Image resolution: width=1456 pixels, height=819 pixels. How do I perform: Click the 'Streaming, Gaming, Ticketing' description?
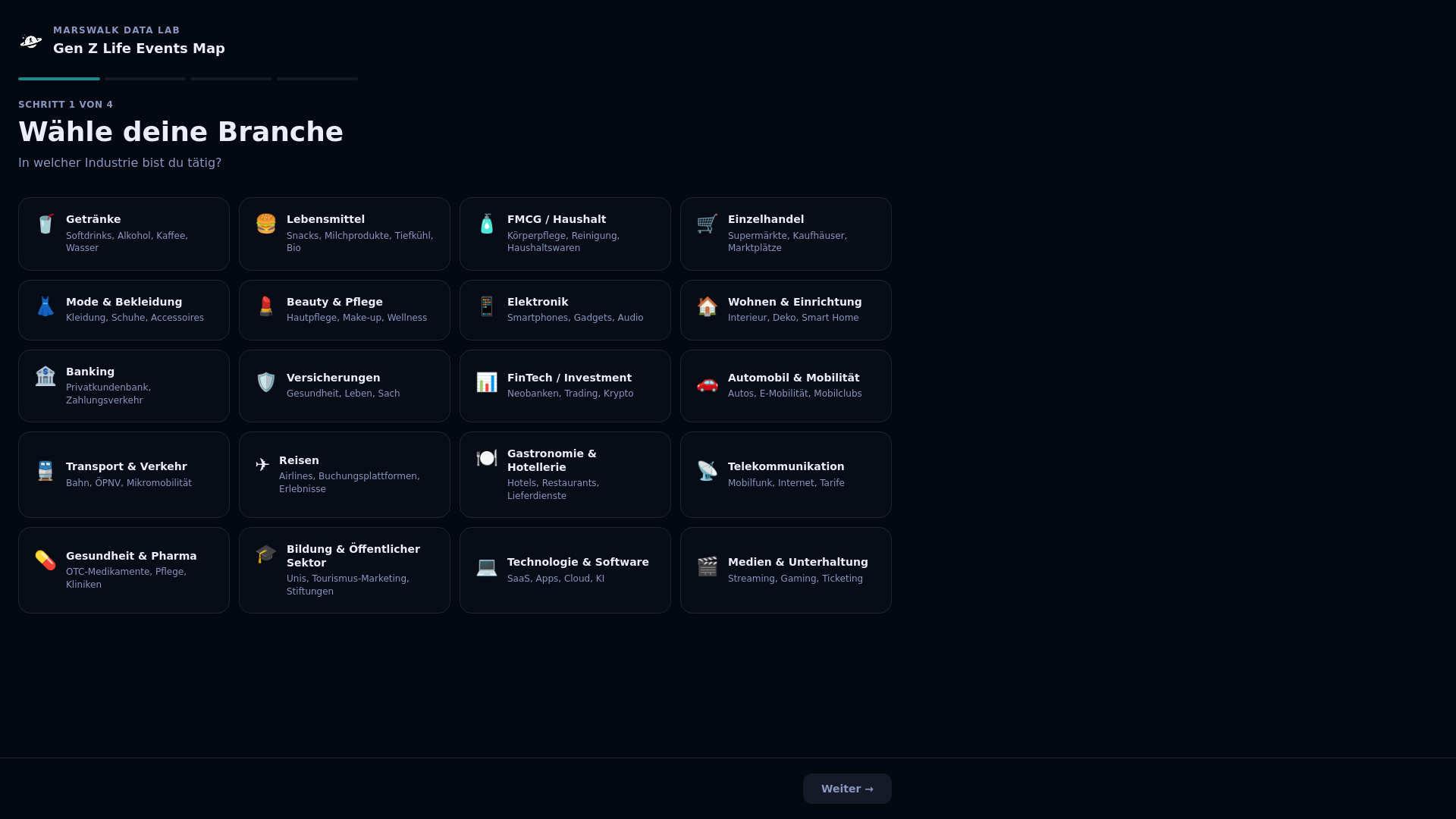795,579
